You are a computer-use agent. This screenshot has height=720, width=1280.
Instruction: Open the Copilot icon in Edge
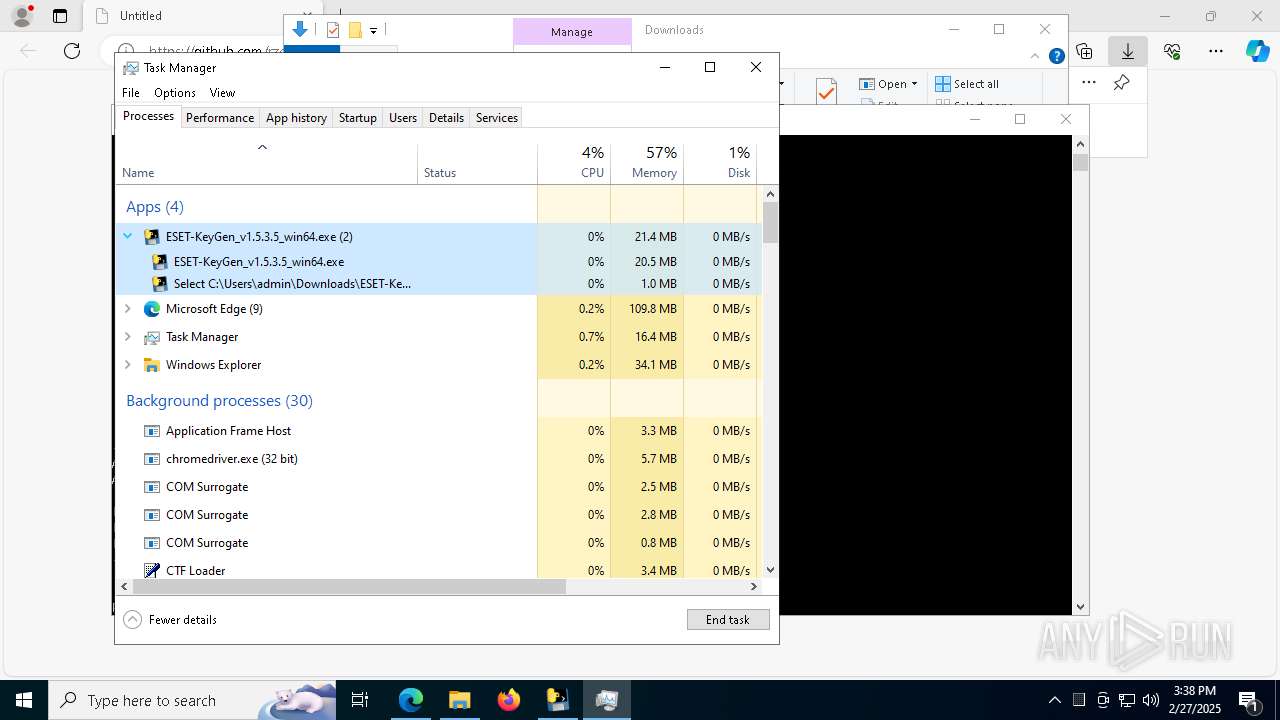coord(1257,51)
